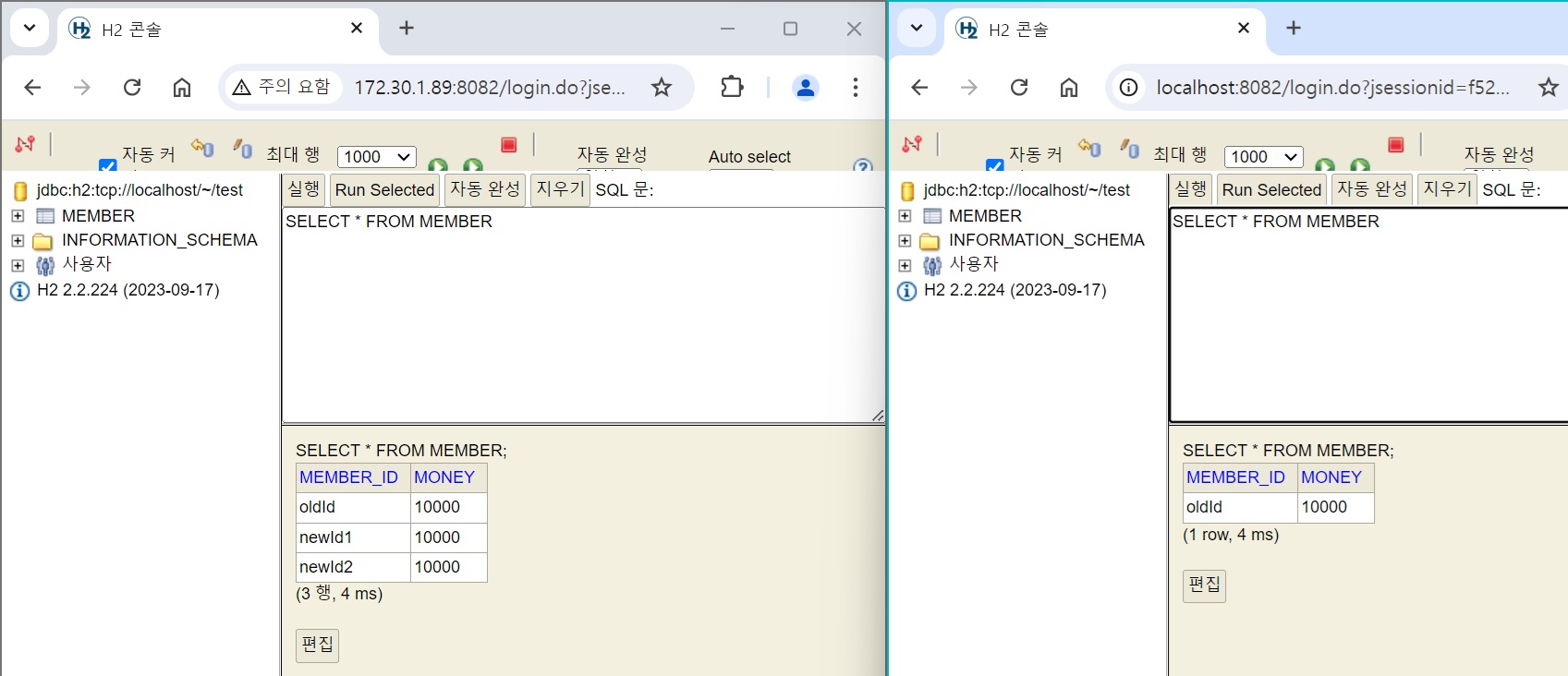This screenshot has width=1568, height=676.
Task: Open a new tab in the 172.30.1.89 window
Action: [407, 28]
